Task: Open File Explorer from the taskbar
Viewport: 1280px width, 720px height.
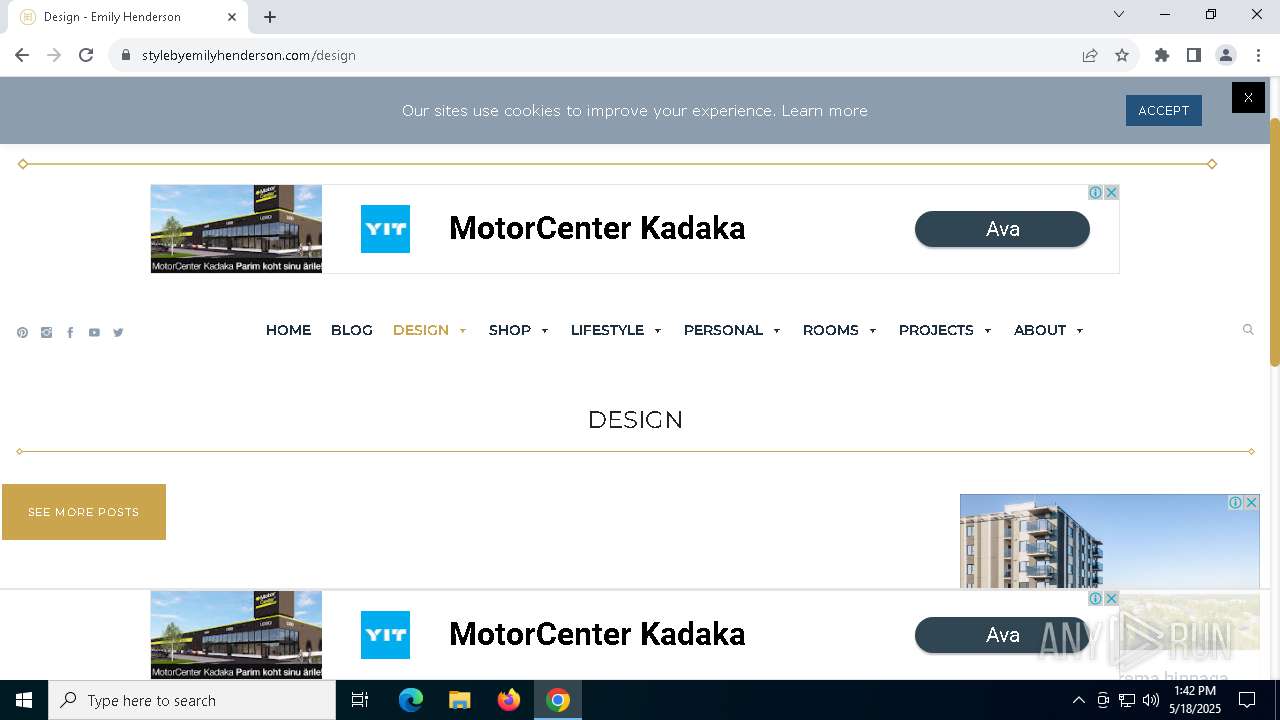Action: [x=460, y=700]
